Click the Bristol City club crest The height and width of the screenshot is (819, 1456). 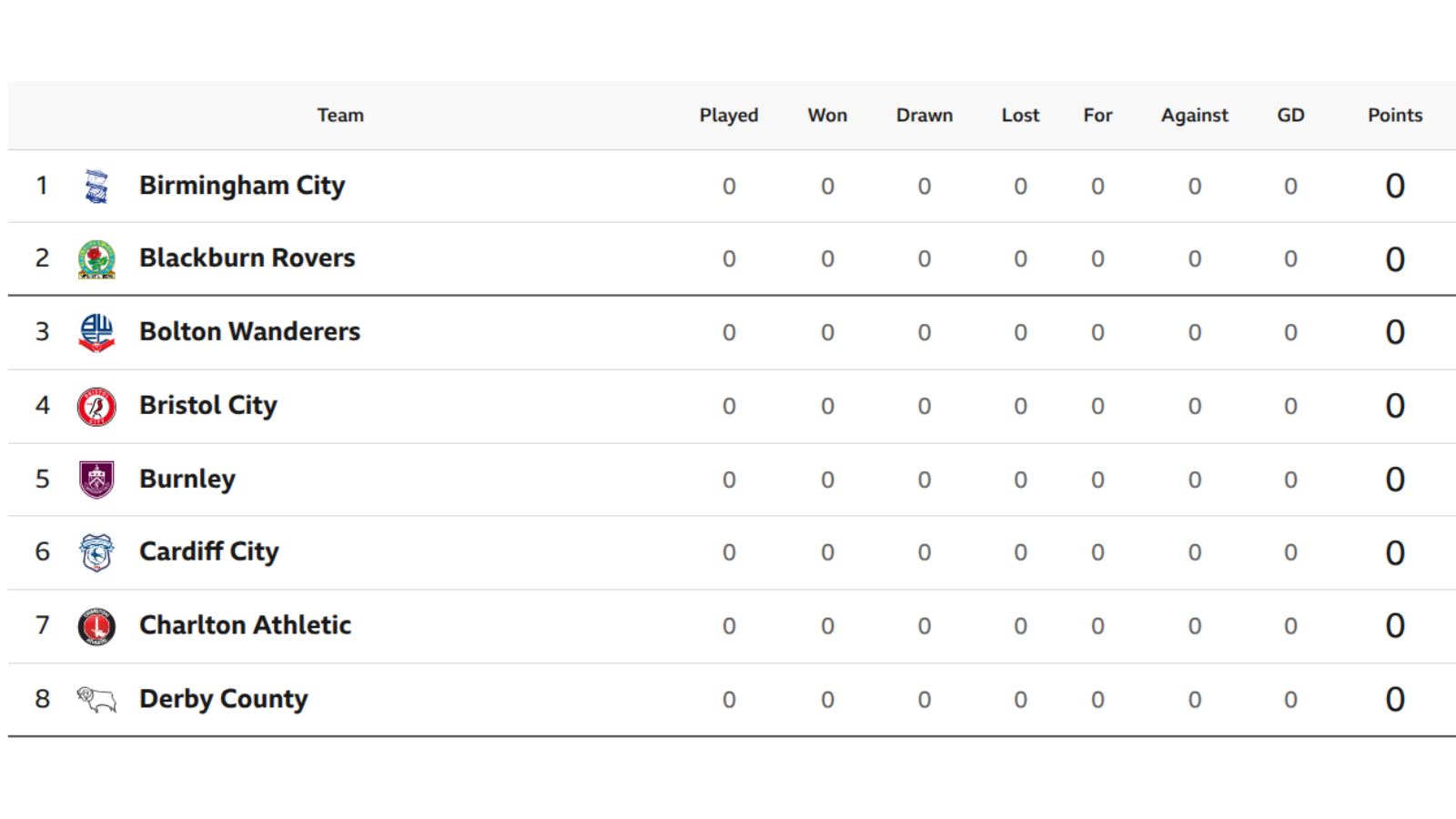[96, 407]
